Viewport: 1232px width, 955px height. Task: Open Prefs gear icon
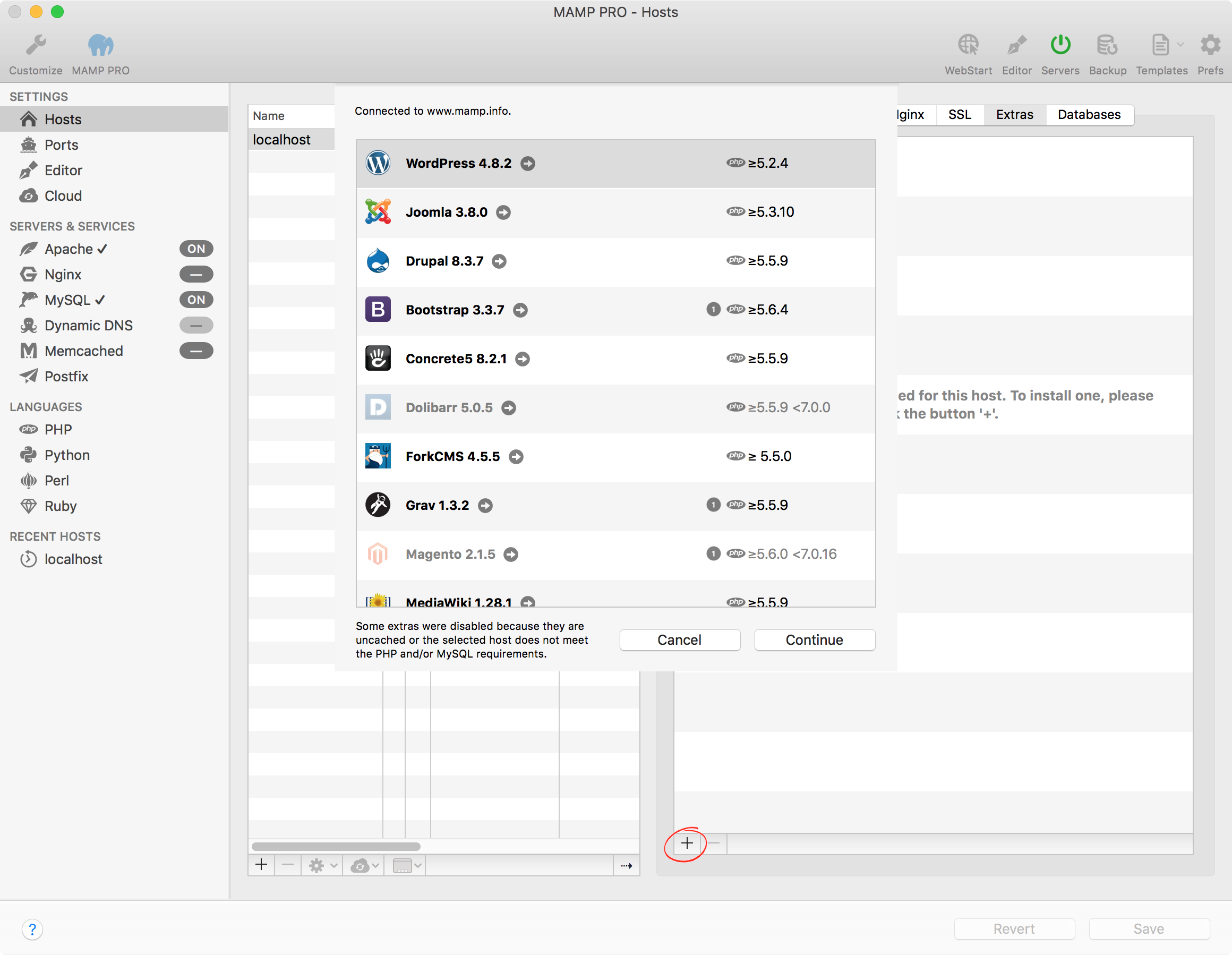click(x=1210, y=45)
